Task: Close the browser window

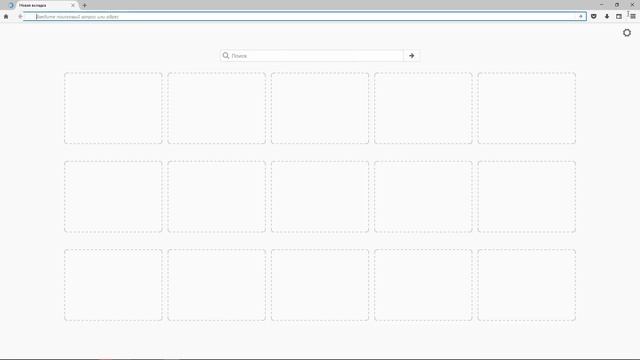Action: 632,4
